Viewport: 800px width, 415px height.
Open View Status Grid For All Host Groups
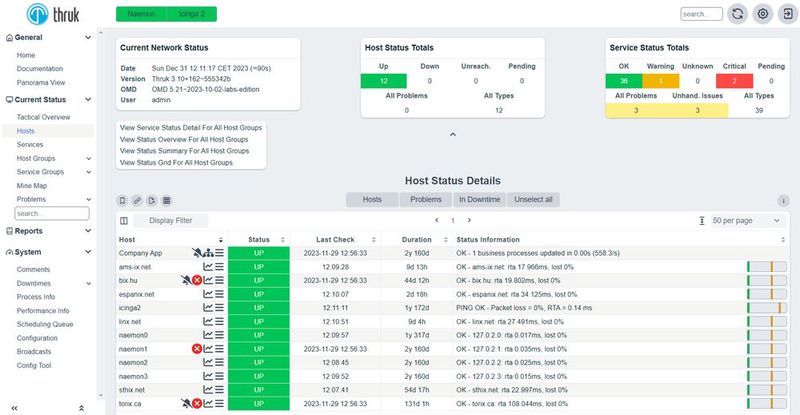(x=176, y=163)
